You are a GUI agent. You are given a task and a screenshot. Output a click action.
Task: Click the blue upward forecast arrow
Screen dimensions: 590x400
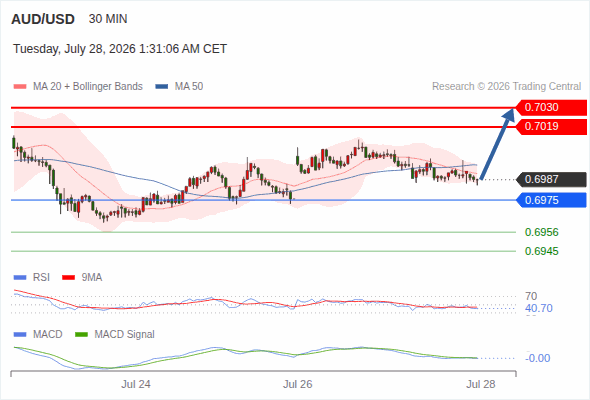tap(497, 144)
